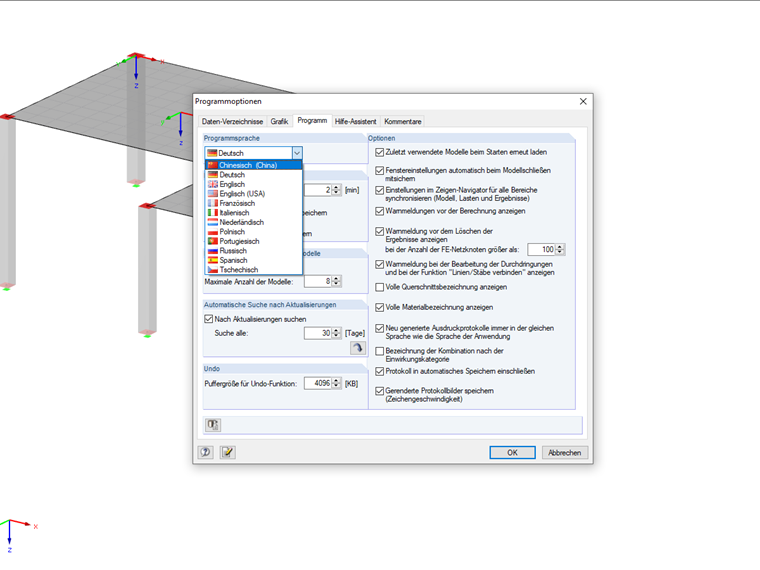Toggle Einstellungen im Zeigen-Navigator synchronisieren
Screen dimensions: 760x570
point(380,190)
